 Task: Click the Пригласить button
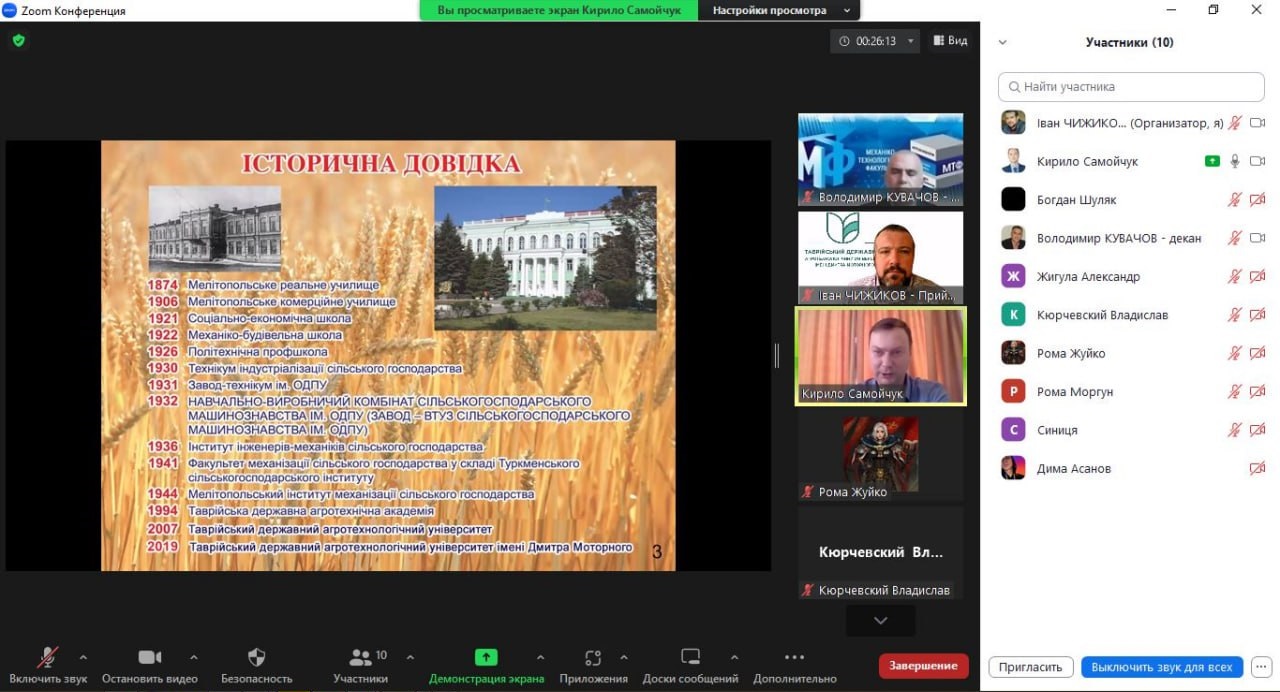click(x=1031, y=666)
